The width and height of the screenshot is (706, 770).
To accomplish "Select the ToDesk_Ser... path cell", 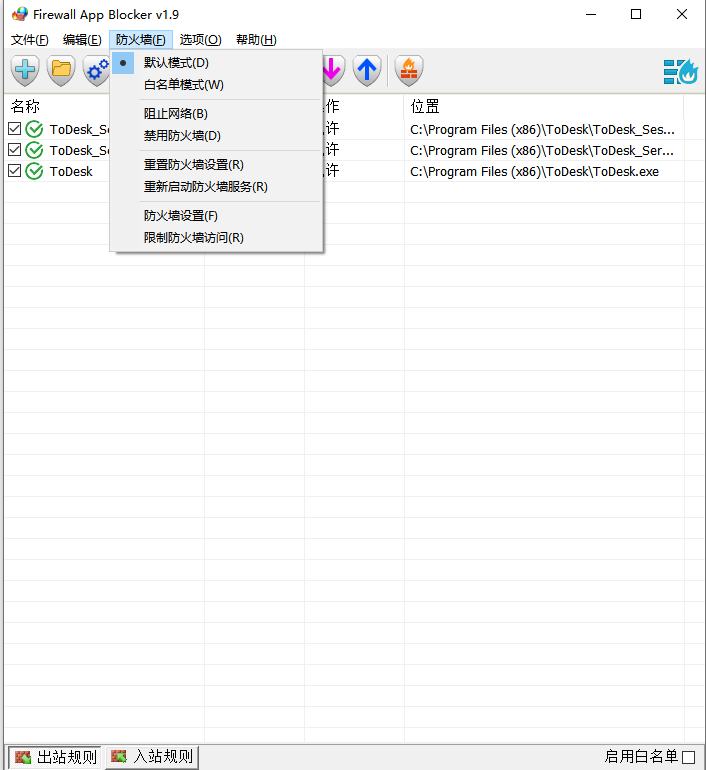I will pos(544,150).
